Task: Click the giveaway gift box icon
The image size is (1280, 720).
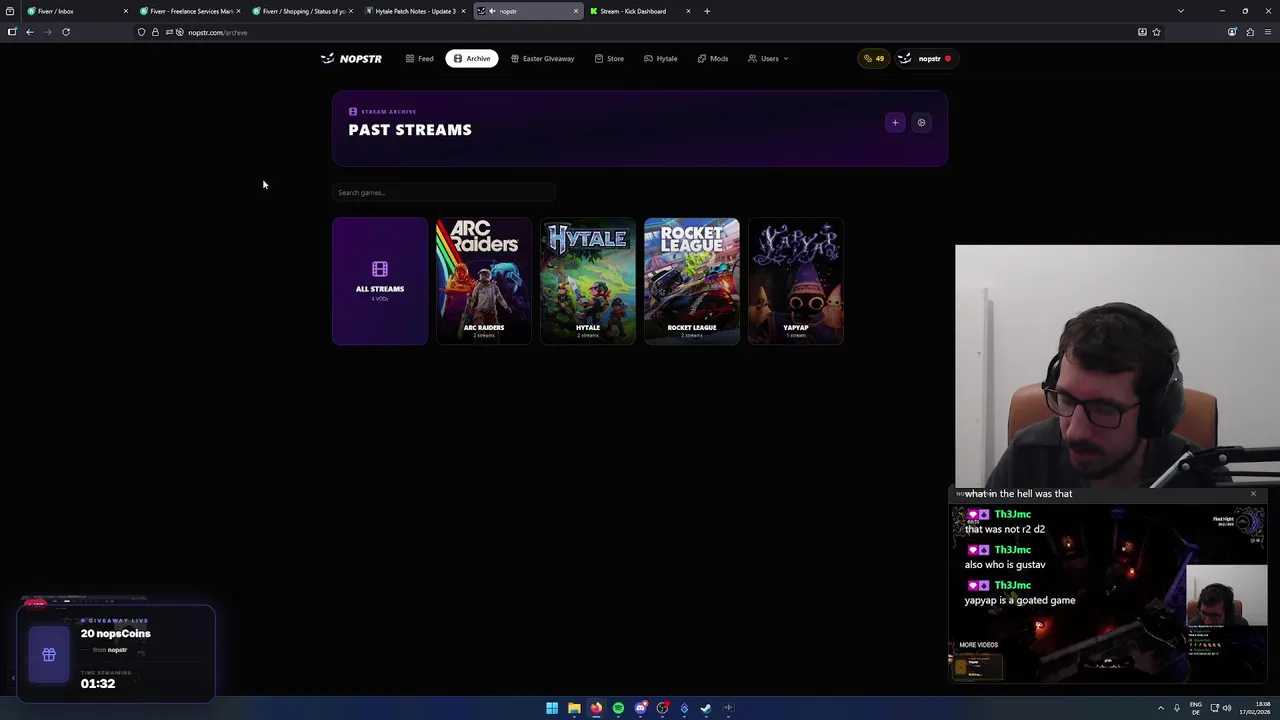Action: (x=49, y=655)
